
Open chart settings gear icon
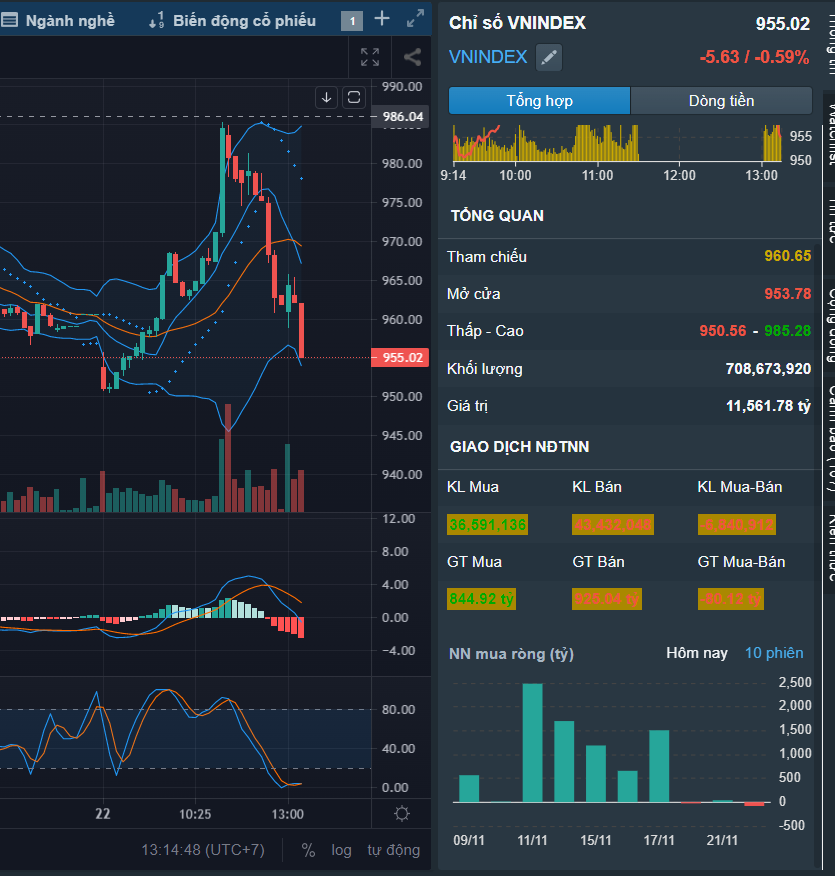[402, 813]
